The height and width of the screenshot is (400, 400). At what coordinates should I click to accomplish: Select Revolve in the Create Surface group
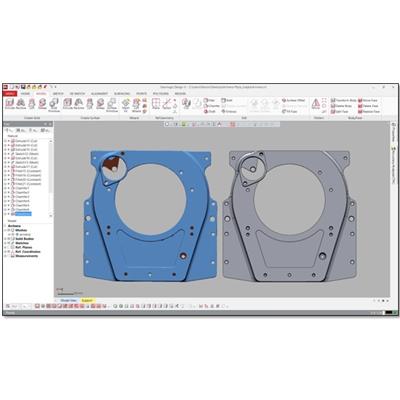79,104
